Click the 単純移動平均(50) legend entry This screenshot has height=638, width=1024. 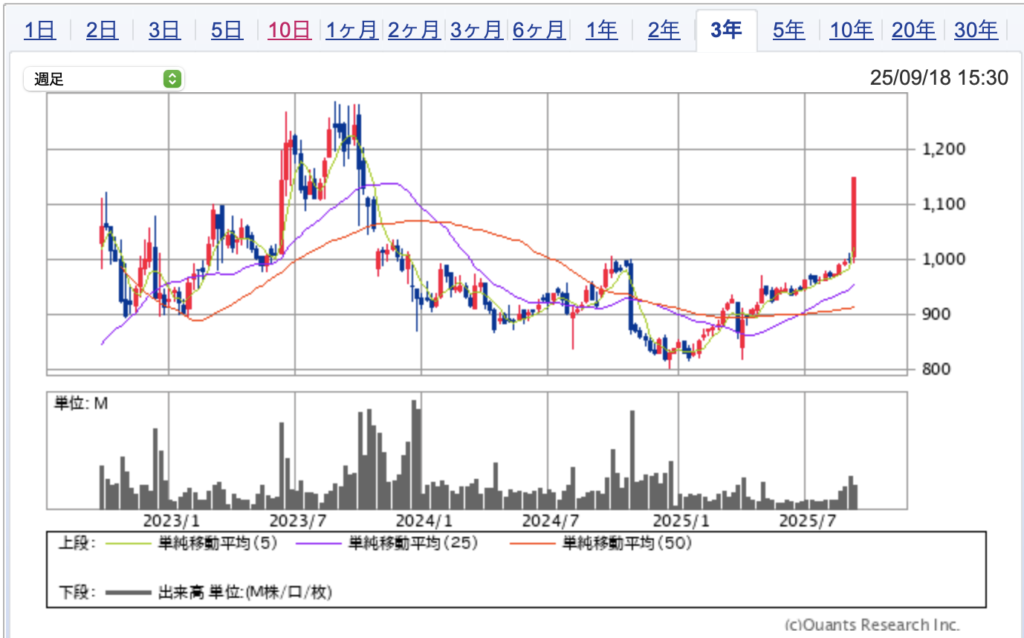click(627, 543)
